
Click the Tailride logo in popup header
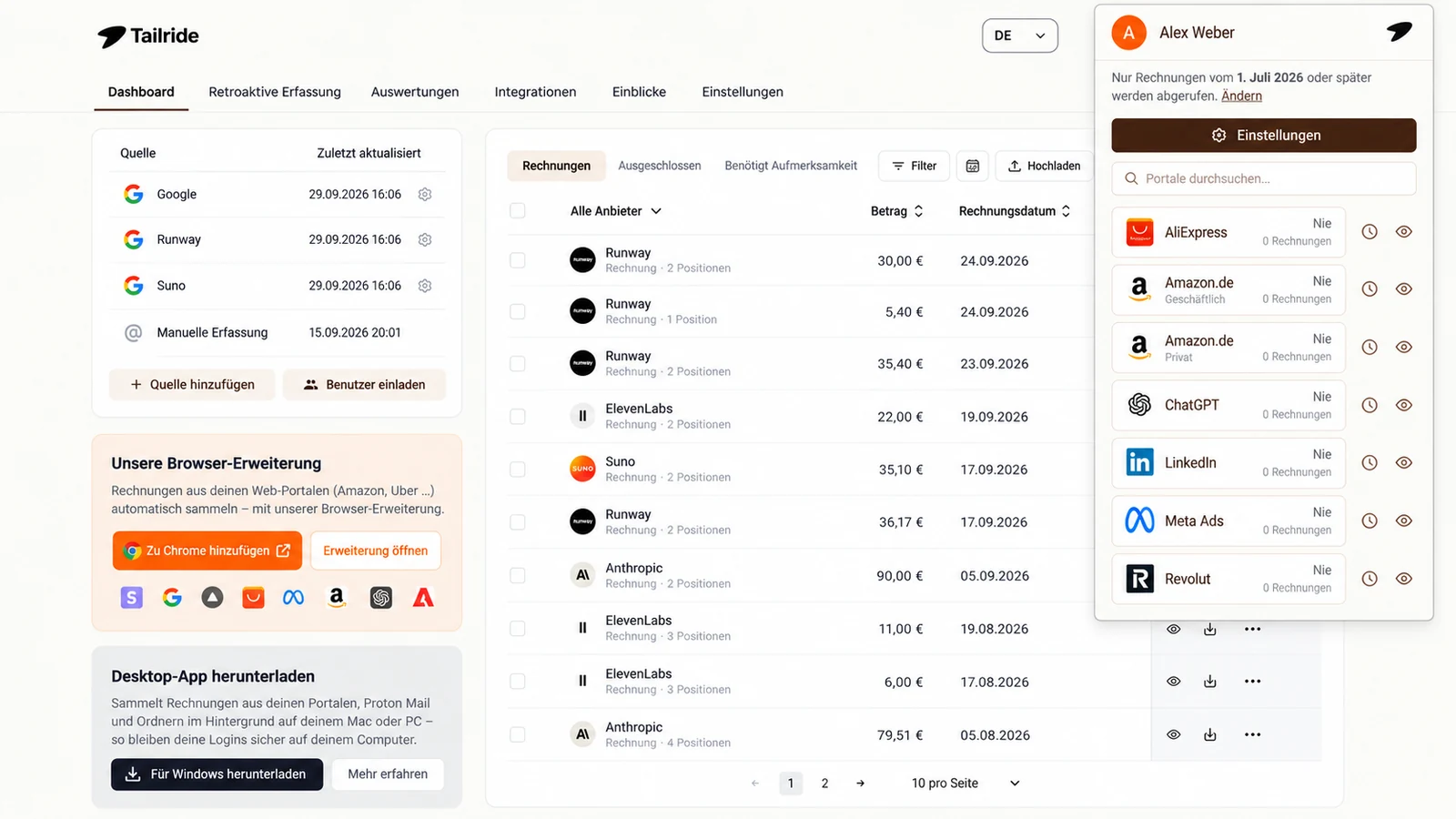coord(1400,32)
